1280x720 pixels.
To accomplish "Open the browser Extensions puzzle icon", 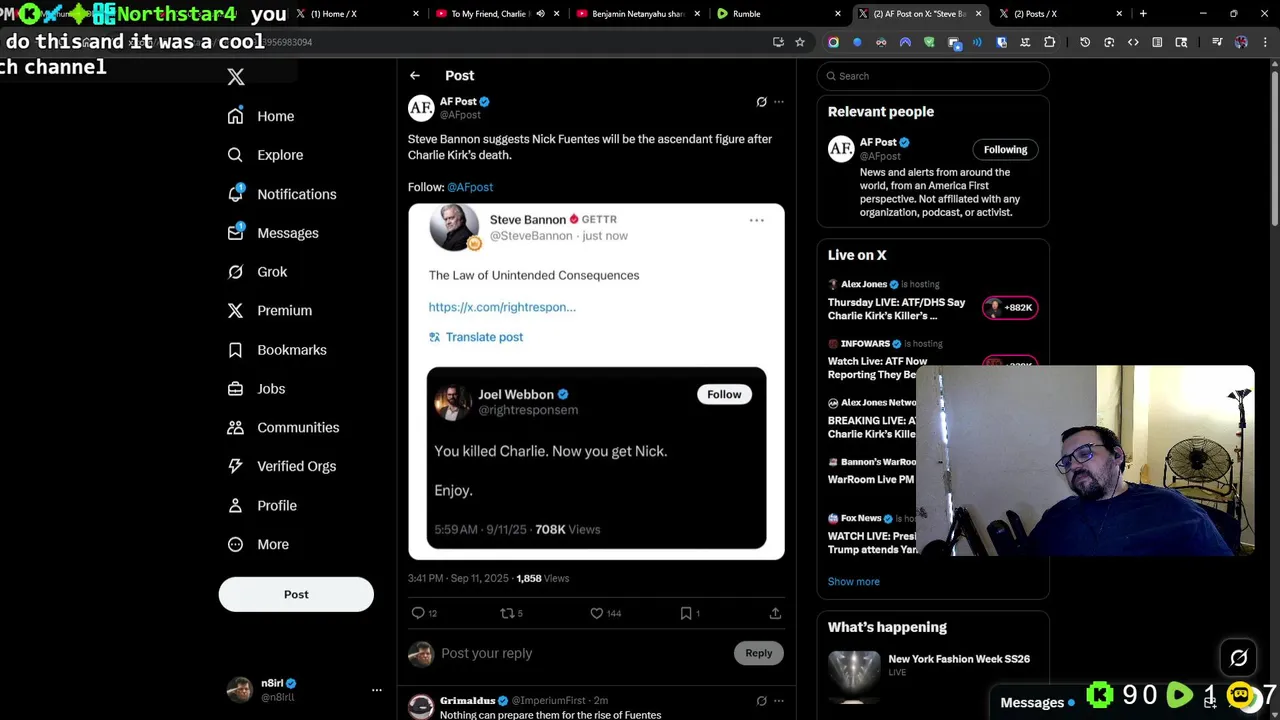I will coord(1049,42).
